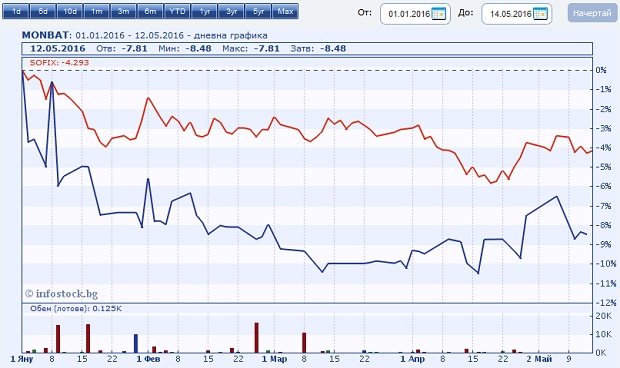620x368 pixels.
Task: Switch chart to 3yr range
Action: [231, 11]
